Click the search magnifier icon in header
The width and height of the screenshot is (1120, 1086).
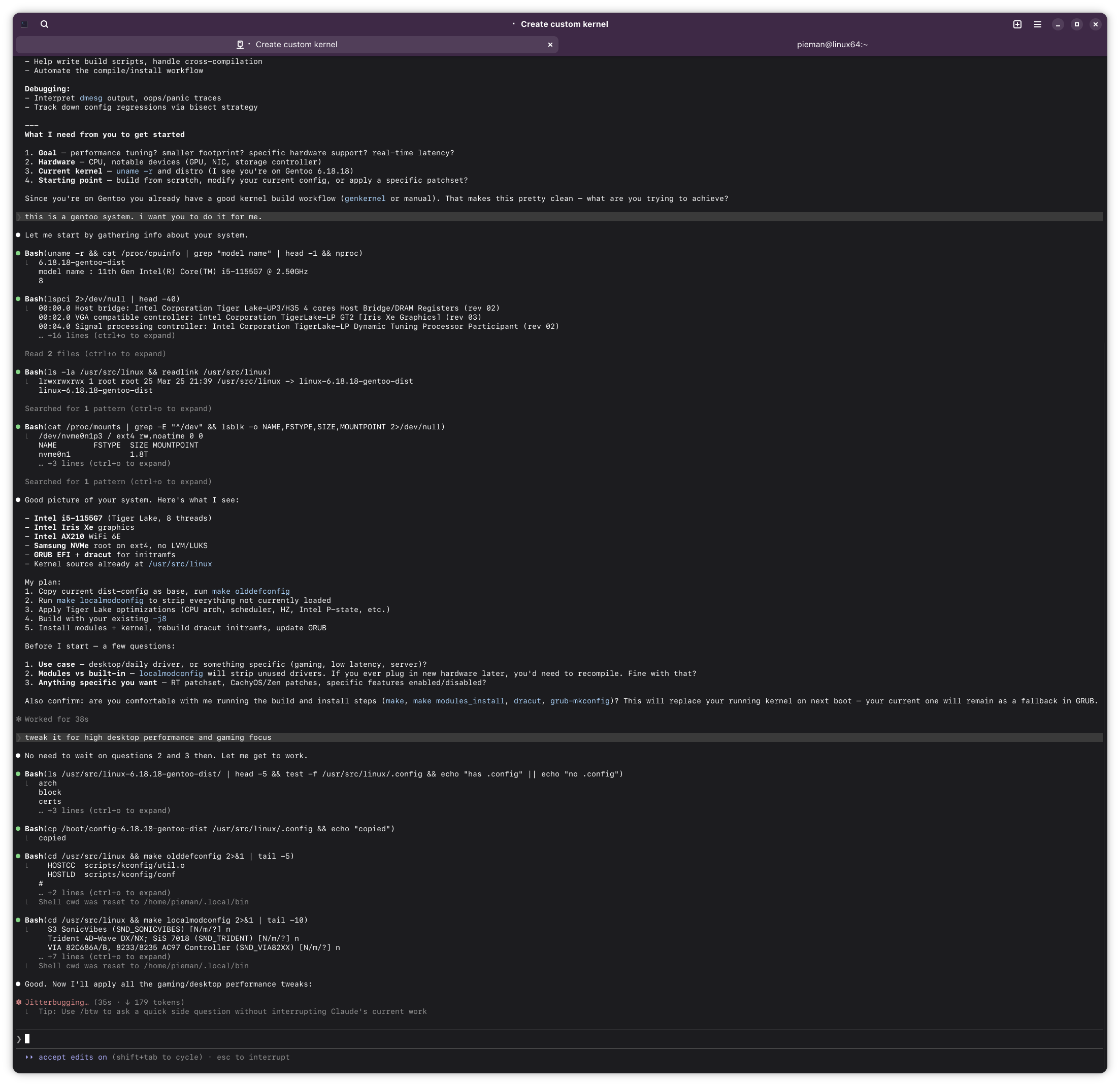(x=45, y=24)
